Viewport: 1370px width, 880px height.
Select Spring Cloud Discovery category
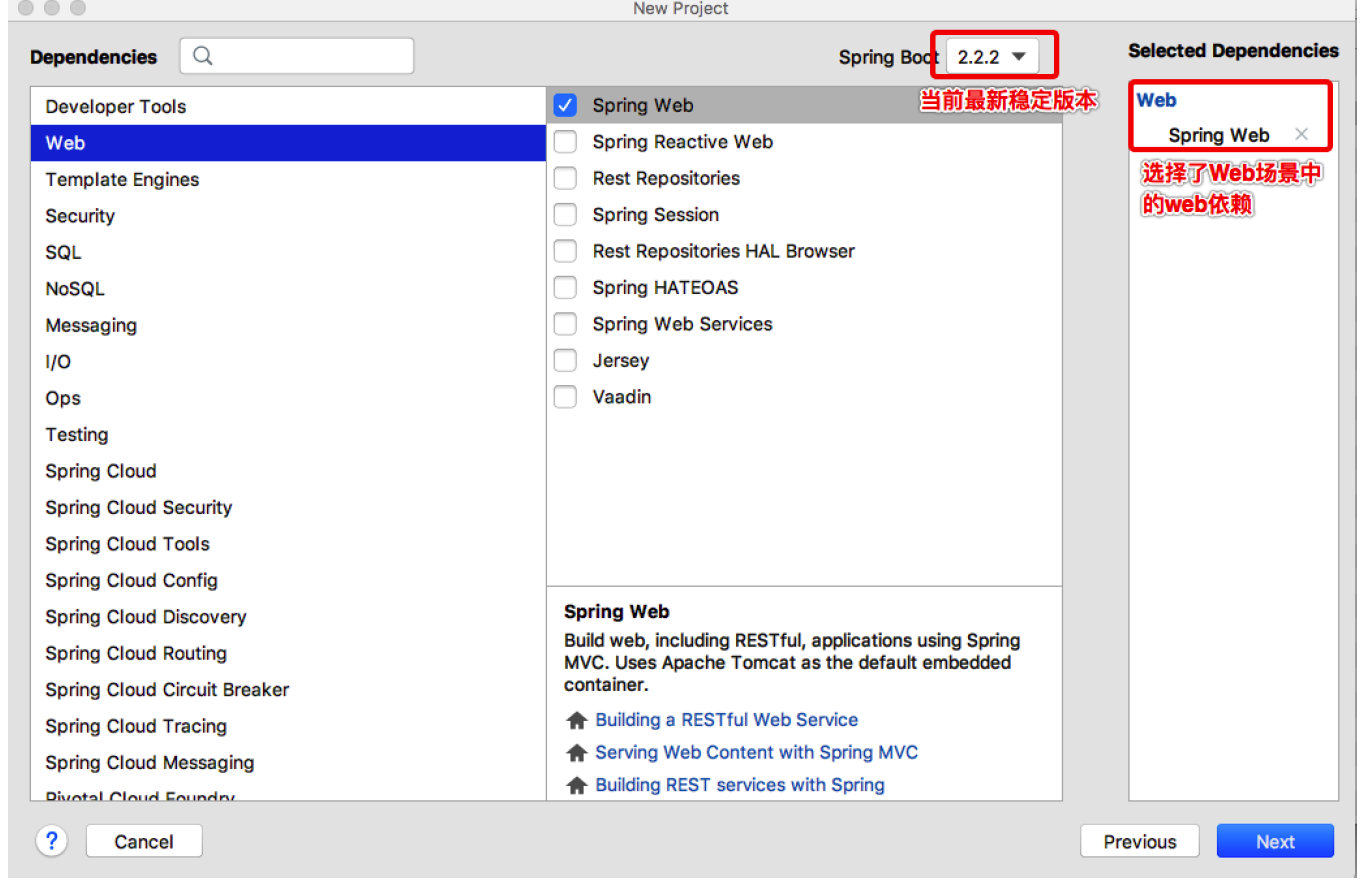(288, 617)
